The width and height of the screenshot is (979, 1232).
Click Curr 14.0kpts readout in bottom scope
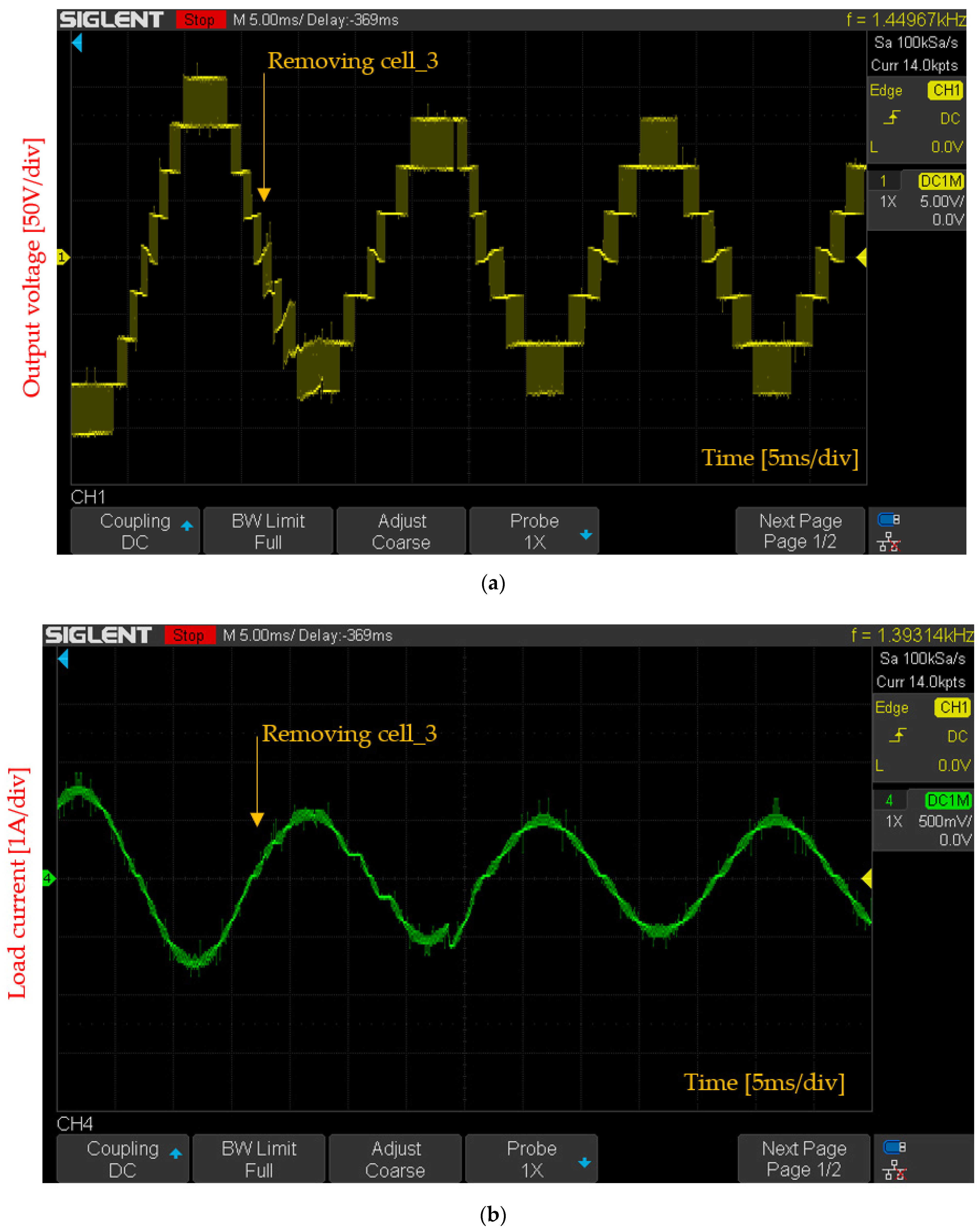[x=921, y=682]
